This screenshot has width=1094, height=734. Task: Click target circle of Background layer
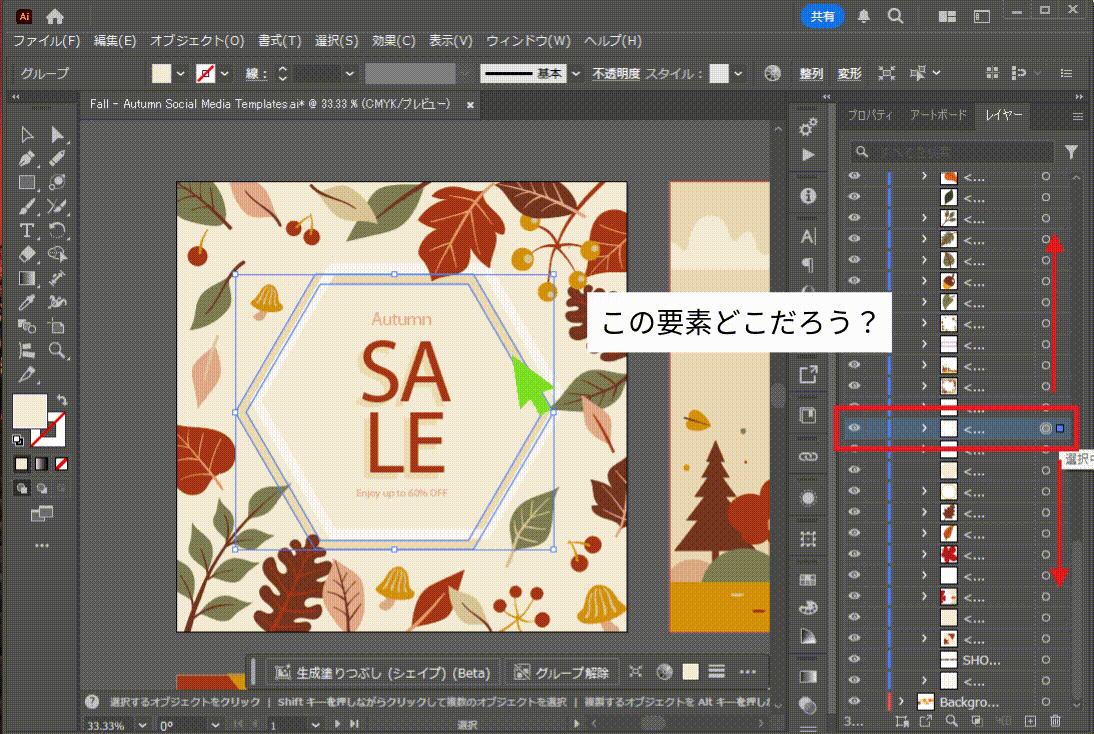coord(1045,701)
